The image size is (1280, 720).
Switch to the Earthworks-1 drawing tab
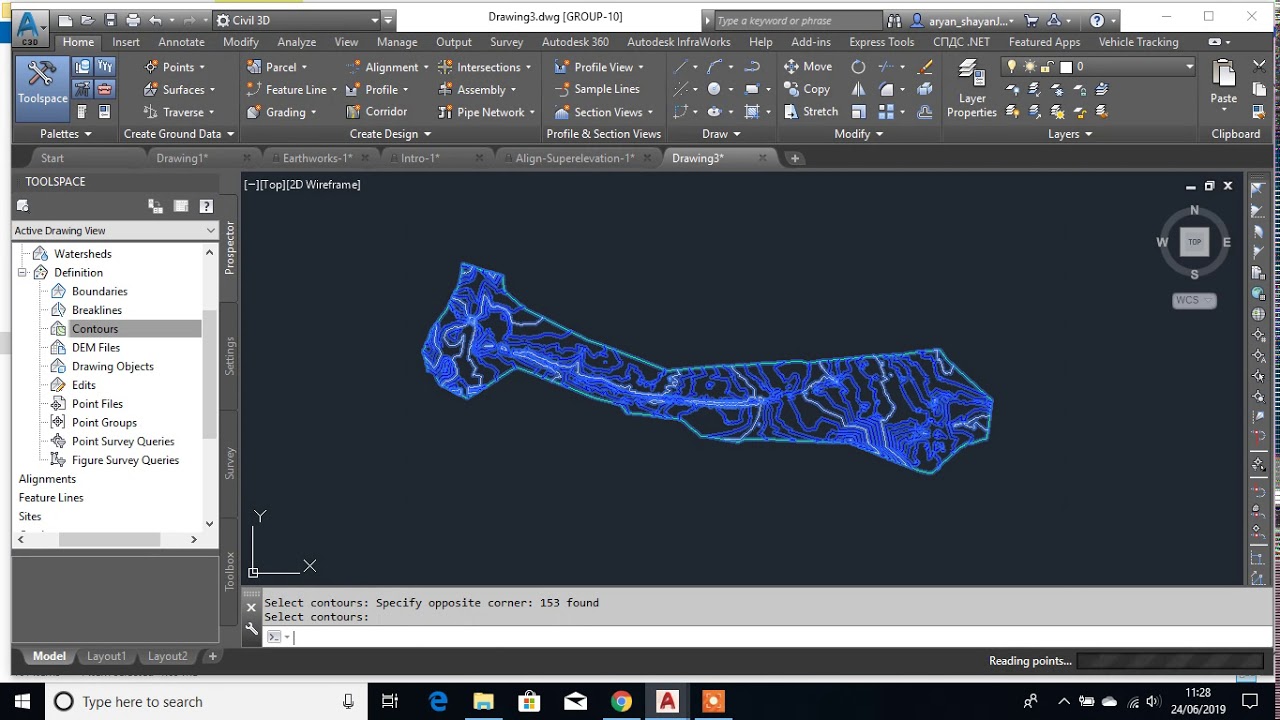click(317, 158)
